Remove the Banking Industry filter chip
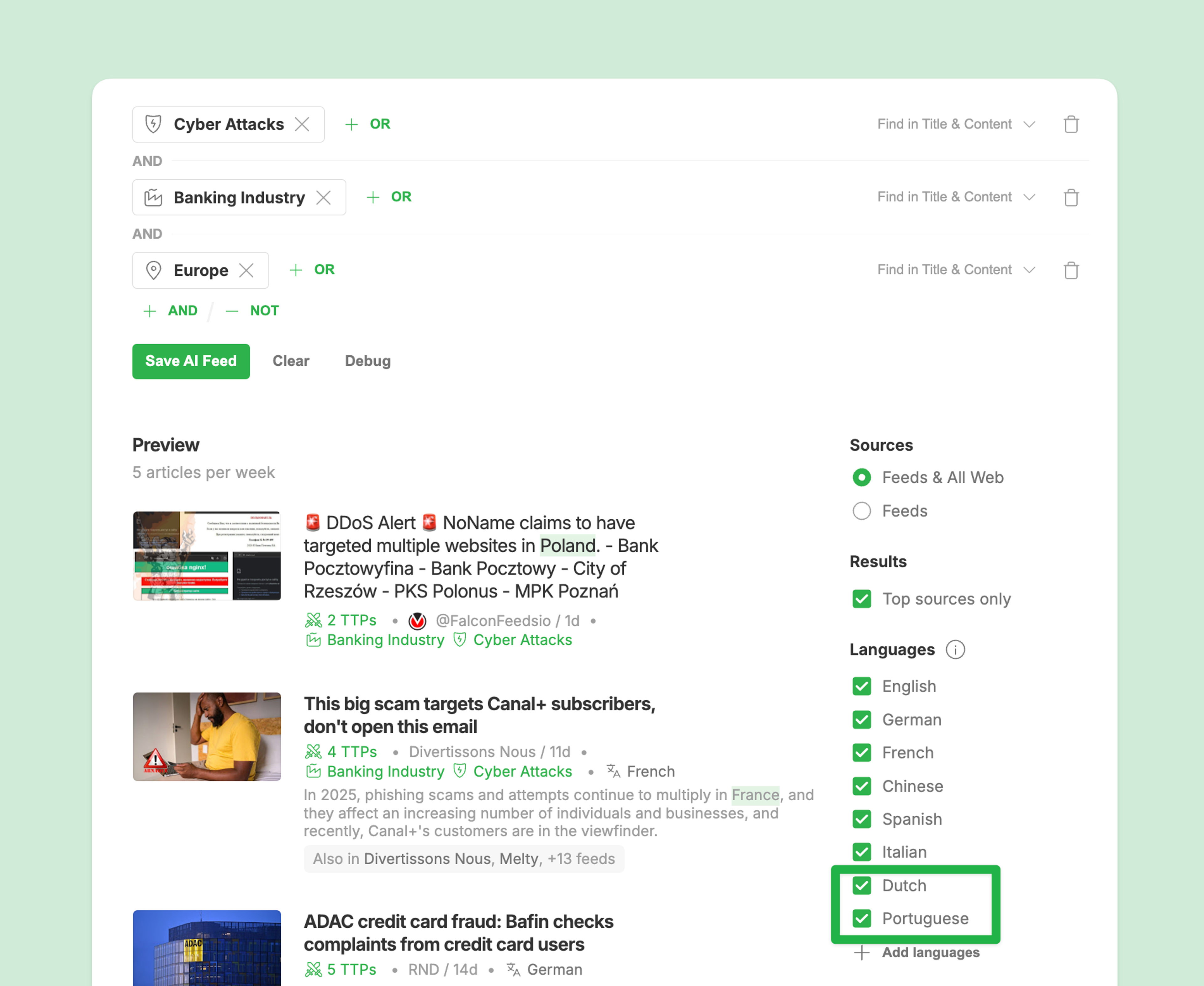Screen dimensions: 1204x986 point(324,197)
